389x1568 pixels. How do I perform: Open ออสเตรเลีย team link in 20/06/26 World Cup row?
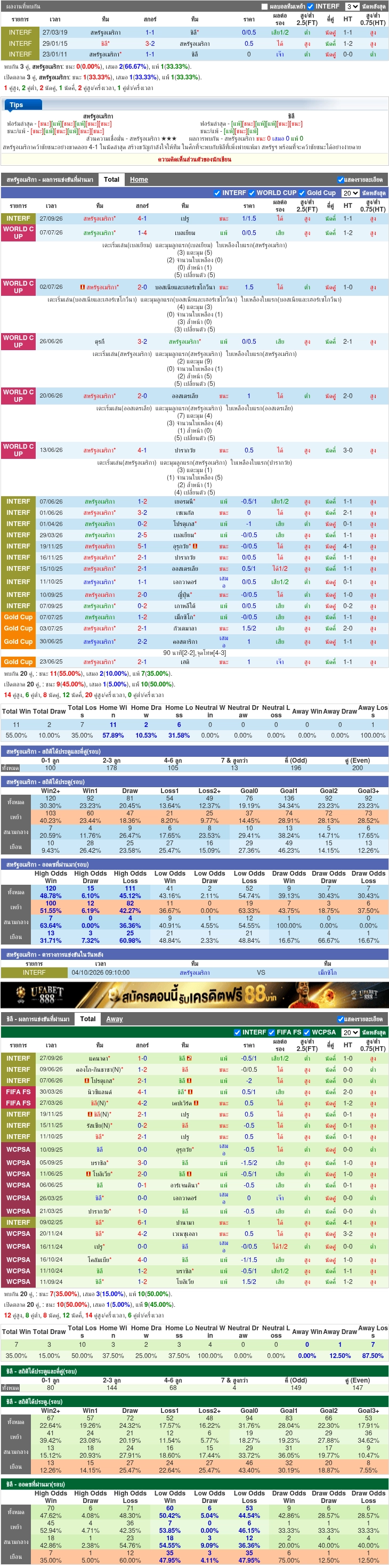185,396
